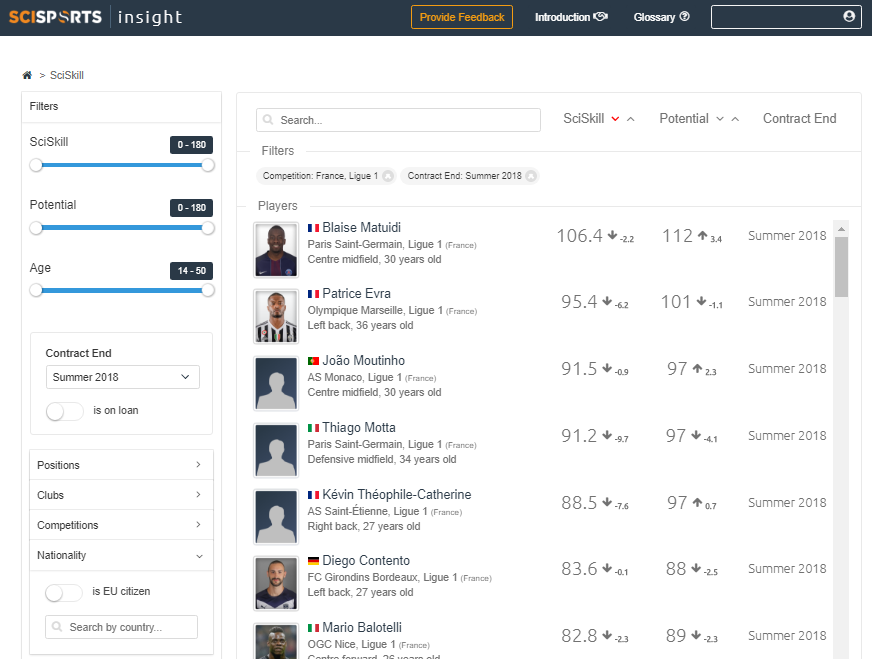
Task: Click the SciSkill breadcrumb link
Action: (67, 75)
